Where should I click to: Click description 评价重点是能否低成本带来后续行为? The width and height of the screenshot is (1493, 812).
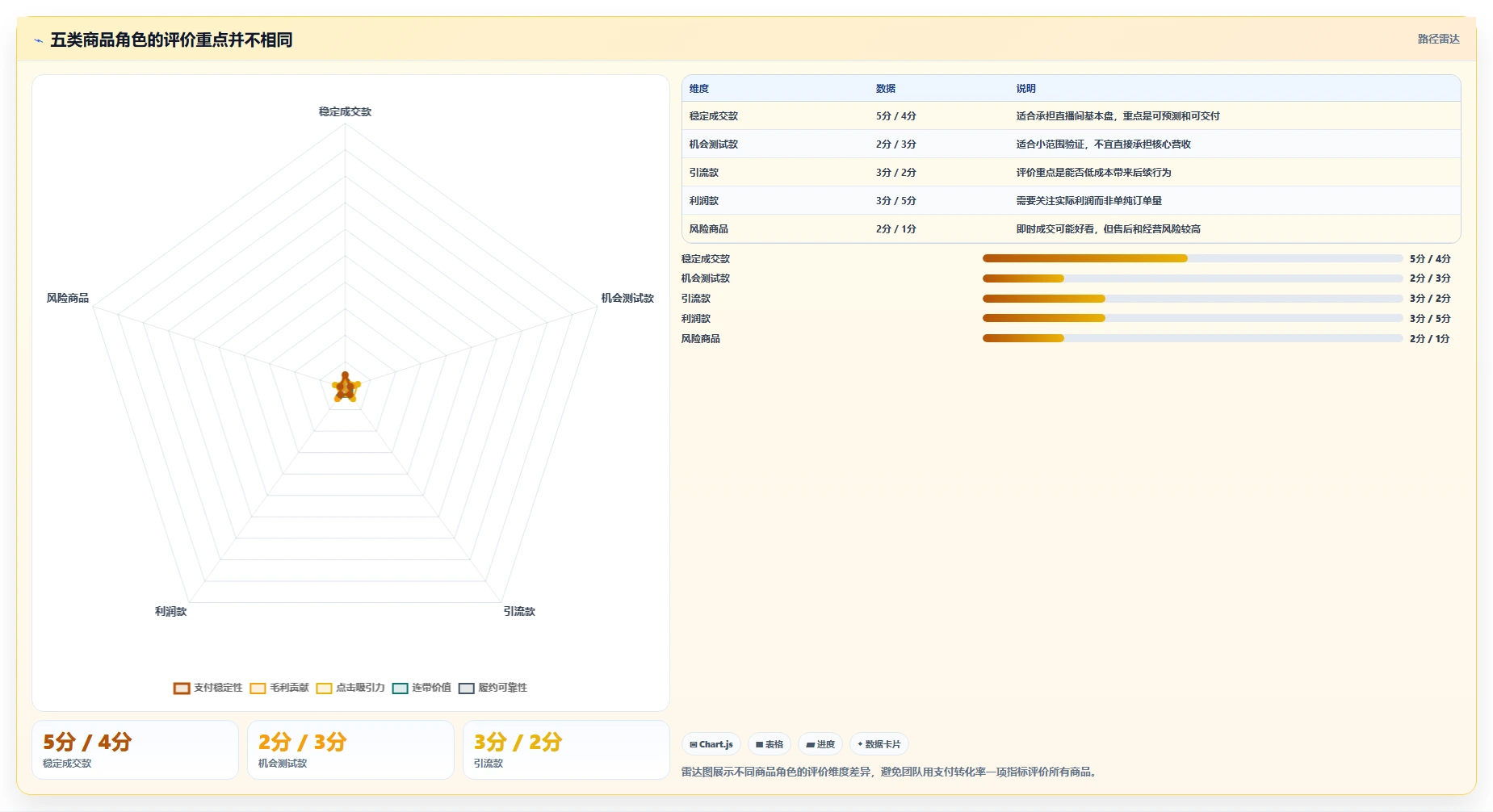coord(1093,173)
